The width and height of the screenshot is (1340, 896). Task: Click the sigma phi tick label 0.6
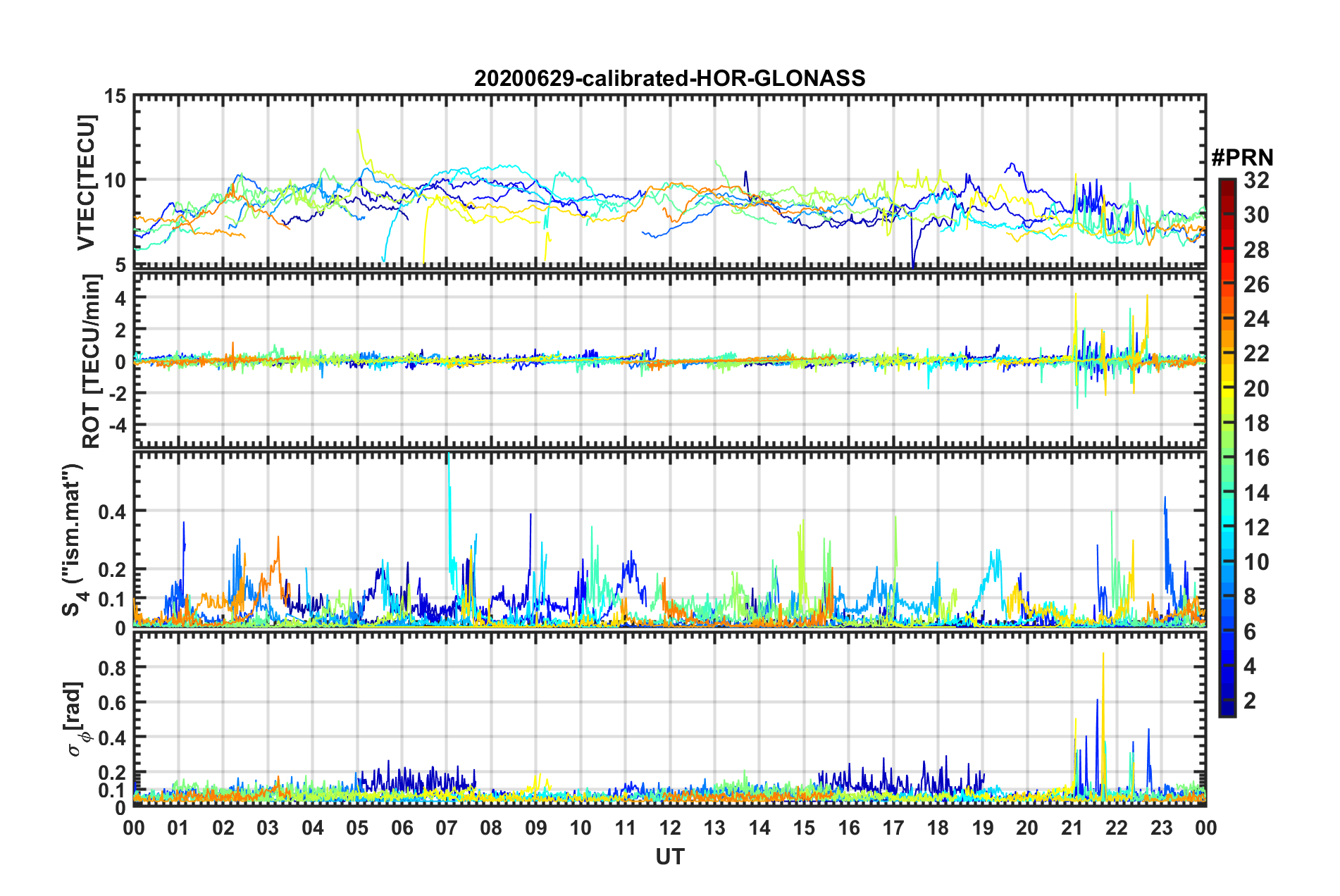pos(112,703)
